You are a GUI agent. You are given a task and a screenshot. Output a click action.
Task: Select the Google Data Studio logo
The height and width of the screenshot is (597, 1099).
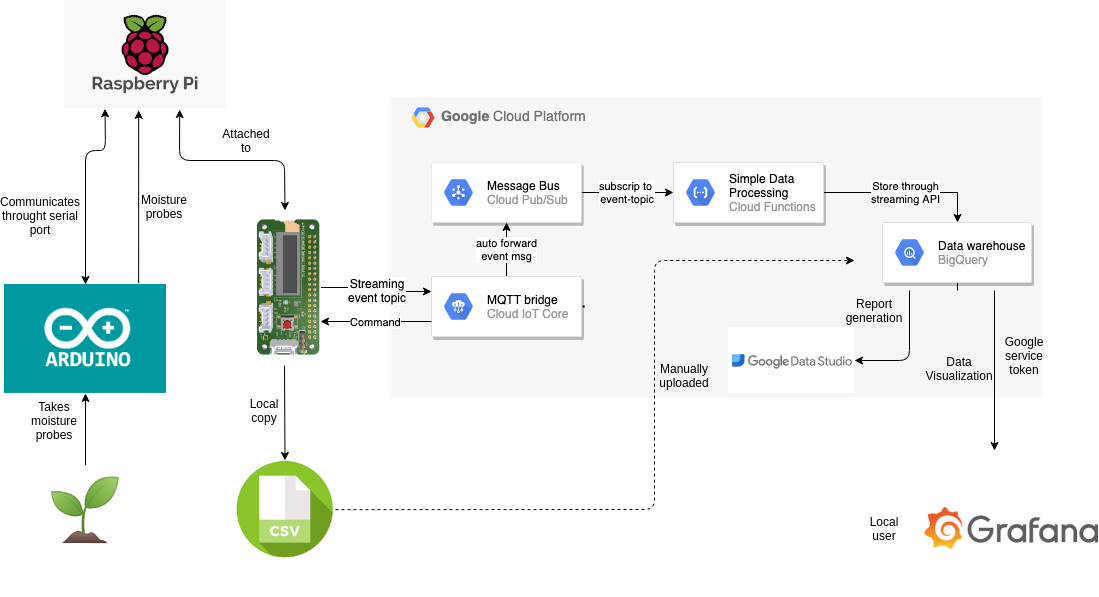790,360
